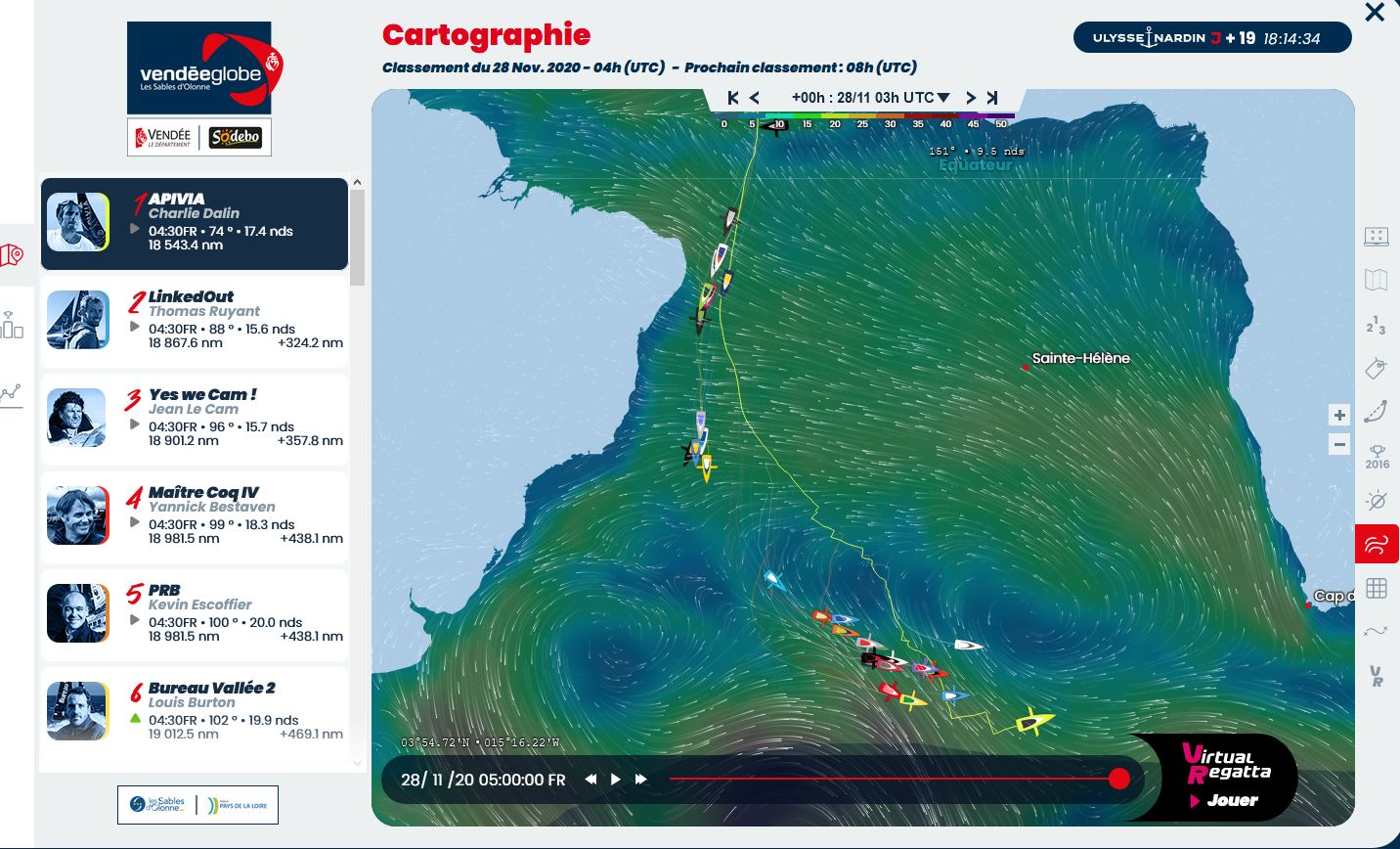Click the yellow leading boat icon on map

(x=1034, y=722)
